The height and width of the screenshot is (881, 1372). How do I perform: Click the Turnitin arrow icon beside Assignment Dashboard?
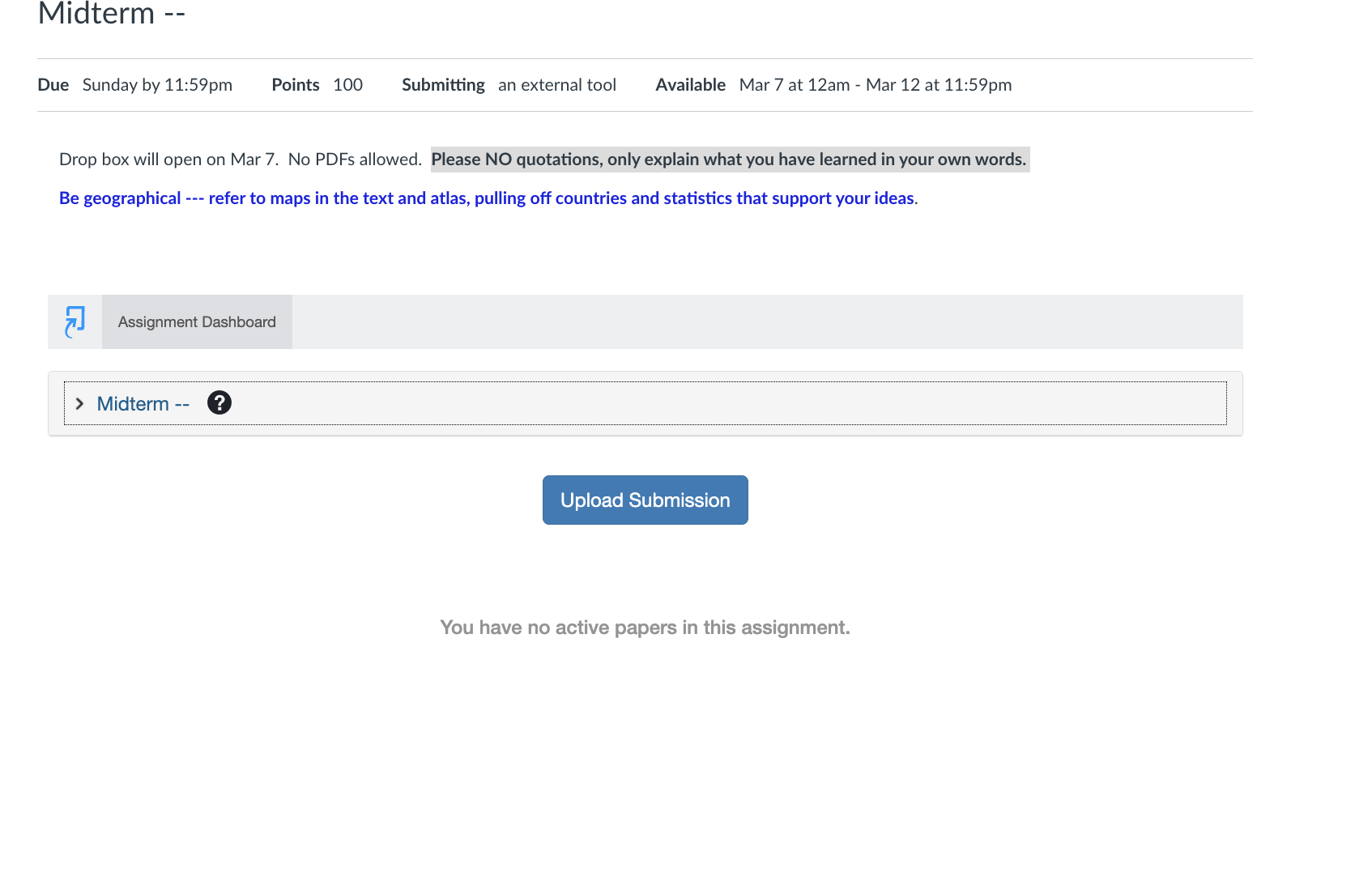pos(75,321)
